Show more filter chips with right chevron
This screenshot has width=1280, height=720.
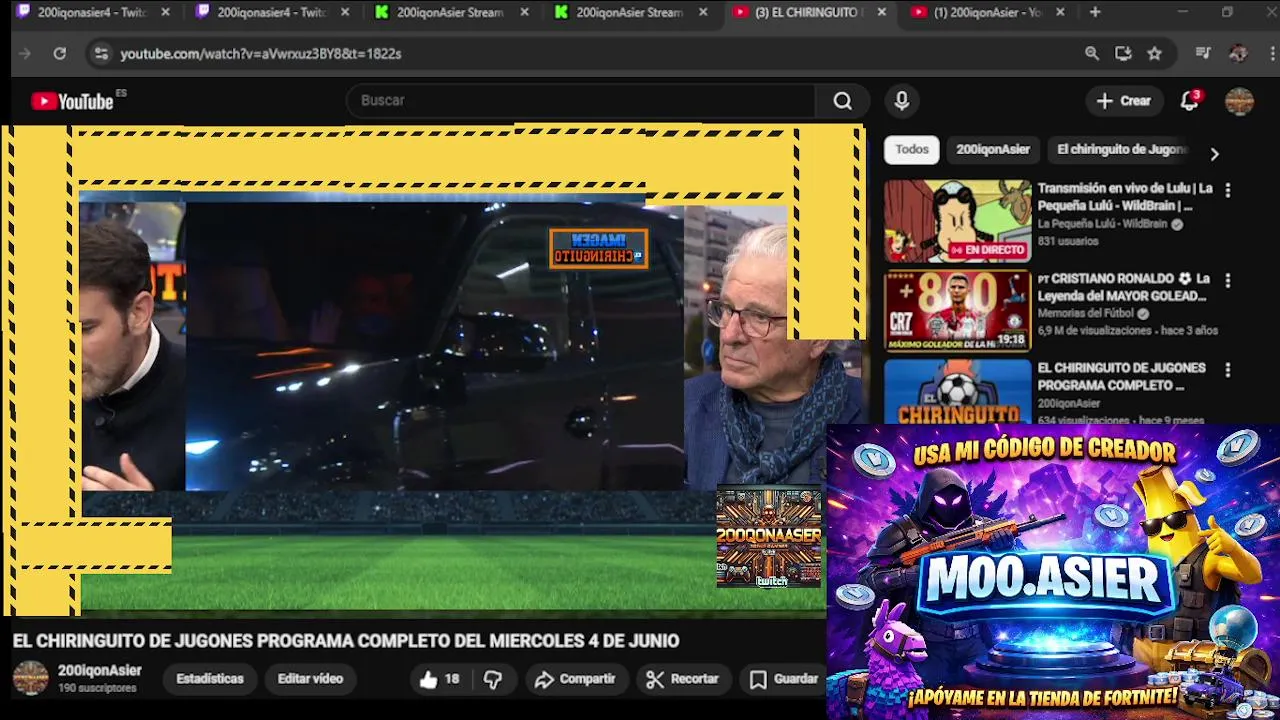[1214, 154]
